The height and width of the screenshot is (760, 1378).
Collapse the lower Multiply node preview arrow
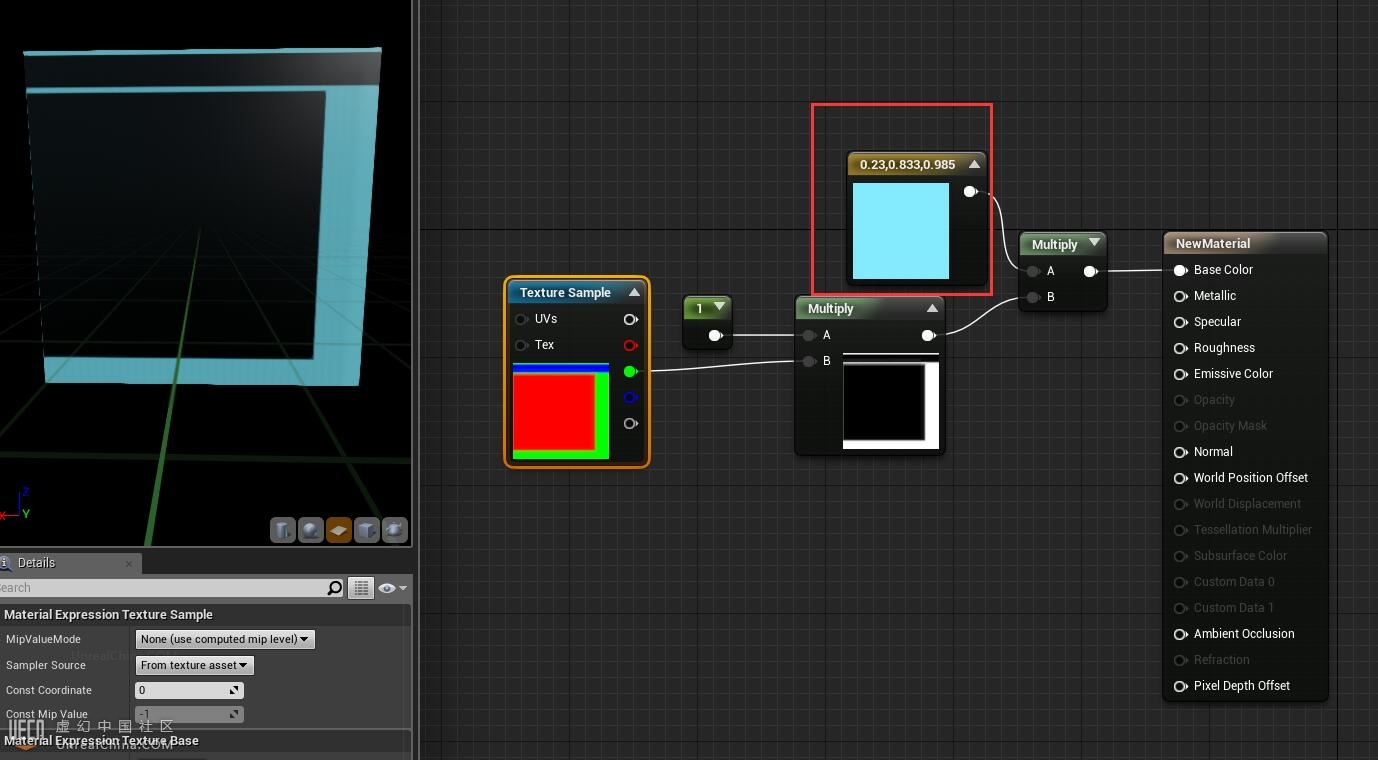coord(932,308)
